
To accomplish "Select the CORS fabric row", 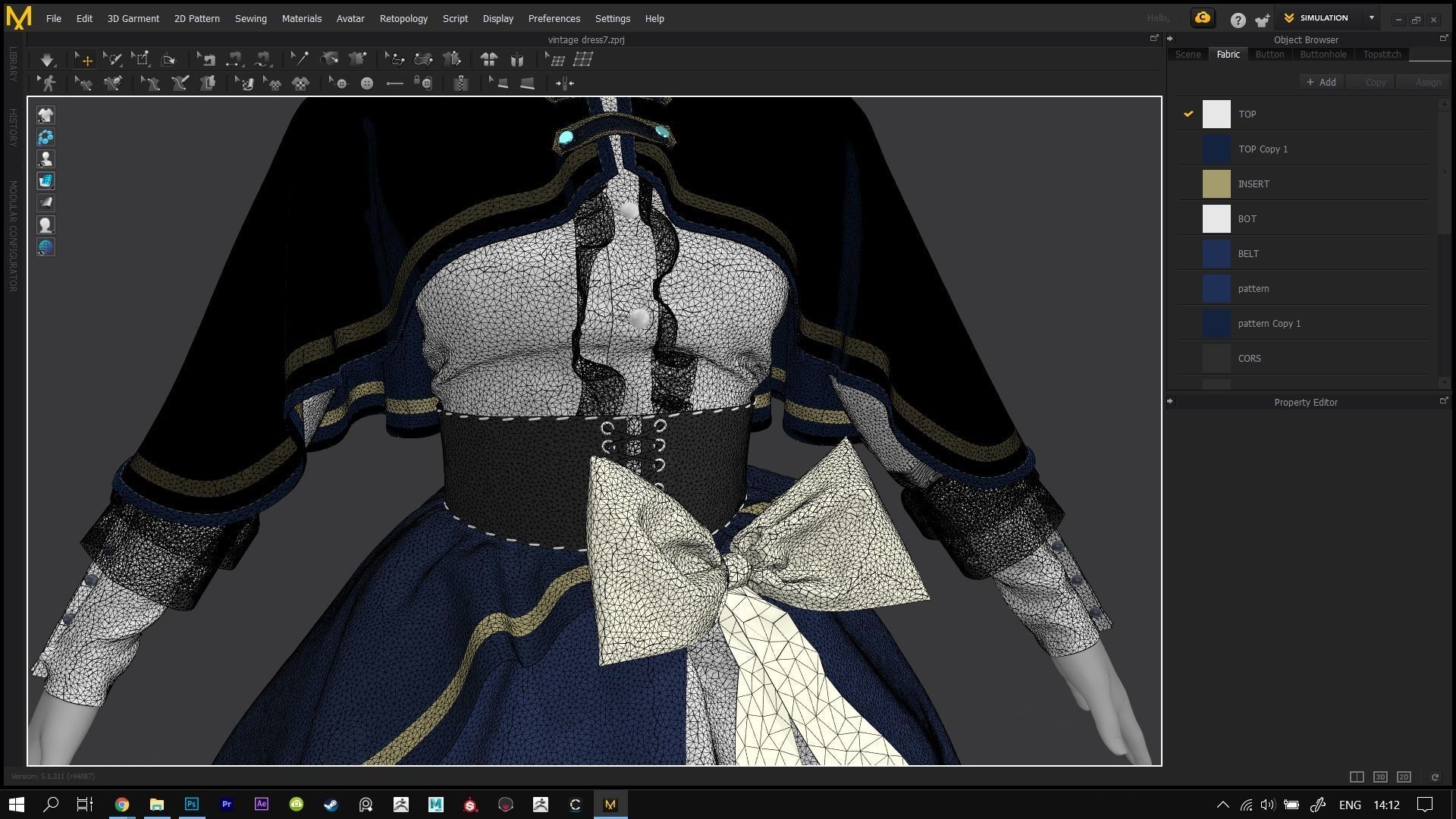I will click(x=1303, y=358).
